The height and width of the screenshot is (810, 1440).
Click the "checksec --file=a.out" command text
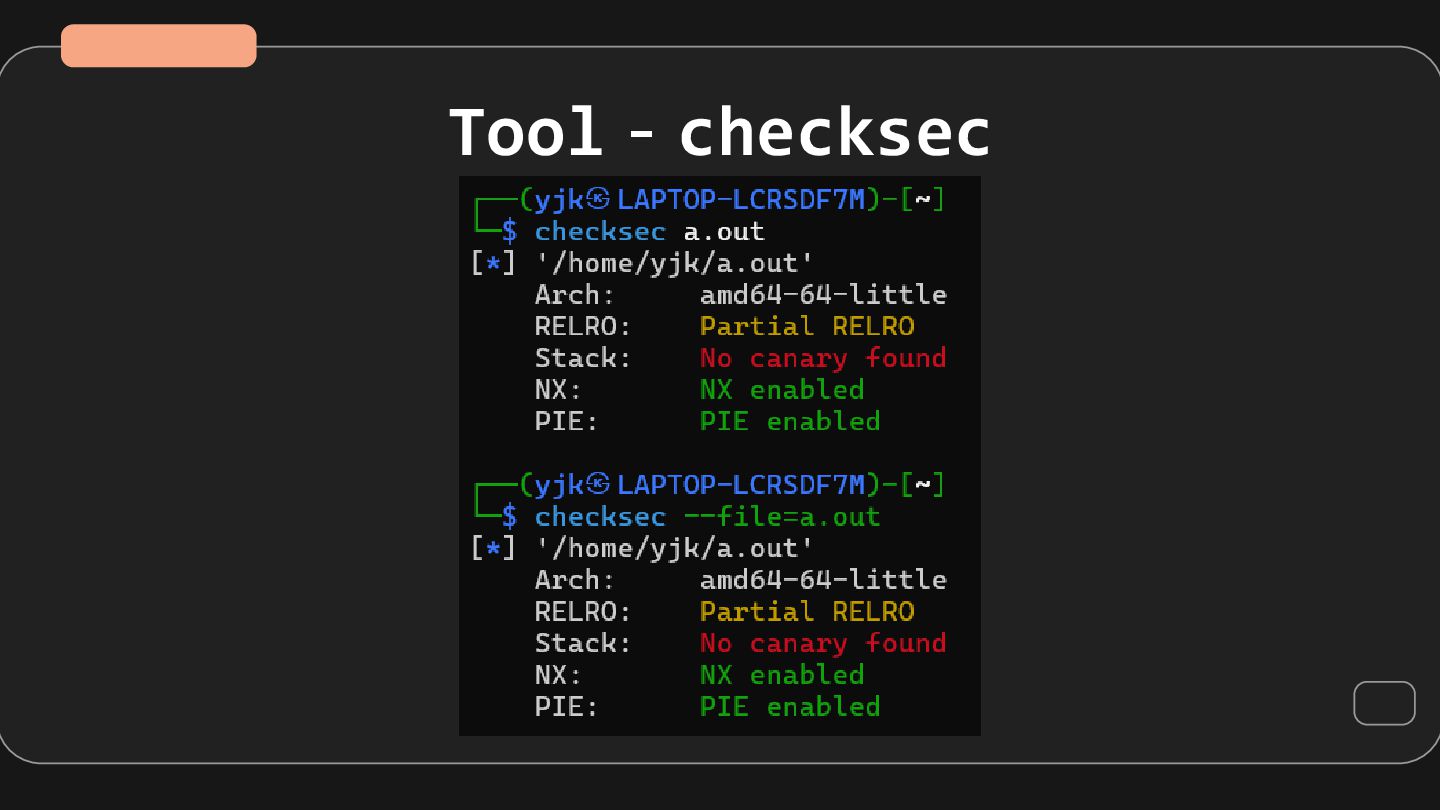[707, 516]
